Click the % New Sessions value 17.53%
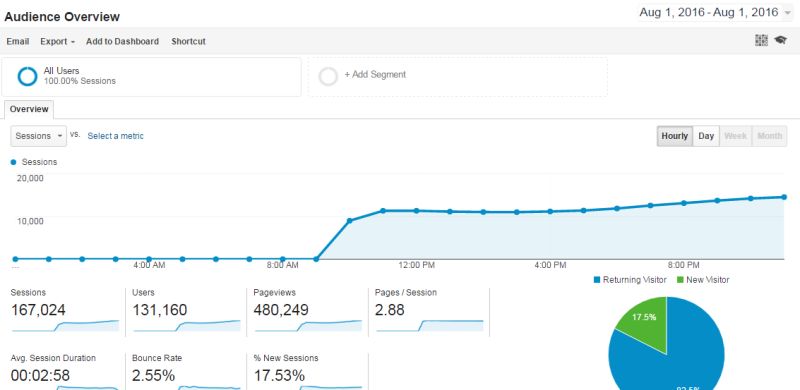This screenshot has height=390, width=800. coord(280,376)
